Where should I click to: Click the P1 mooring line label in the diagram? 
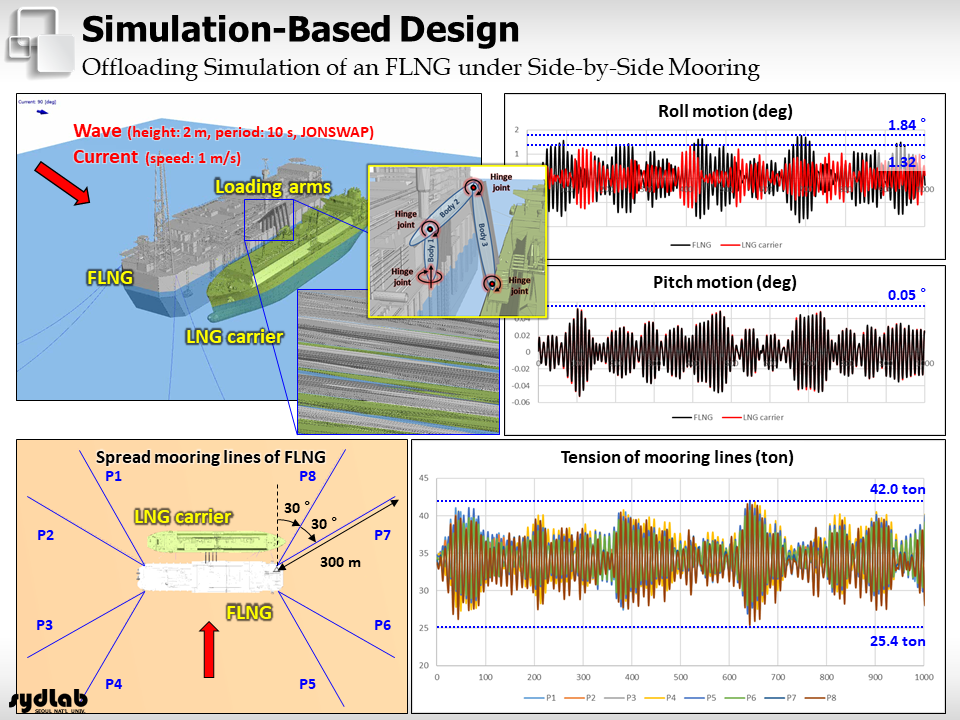(x=114, y=476)
